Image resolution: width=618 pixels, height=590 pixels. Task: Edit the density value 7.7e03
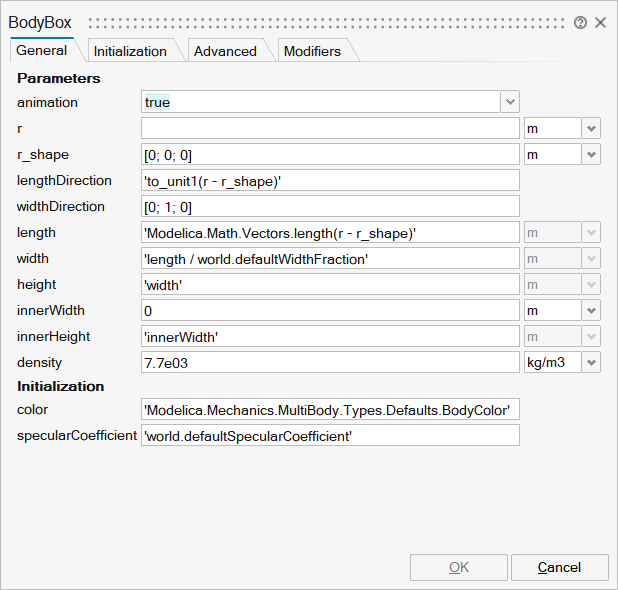330,362
